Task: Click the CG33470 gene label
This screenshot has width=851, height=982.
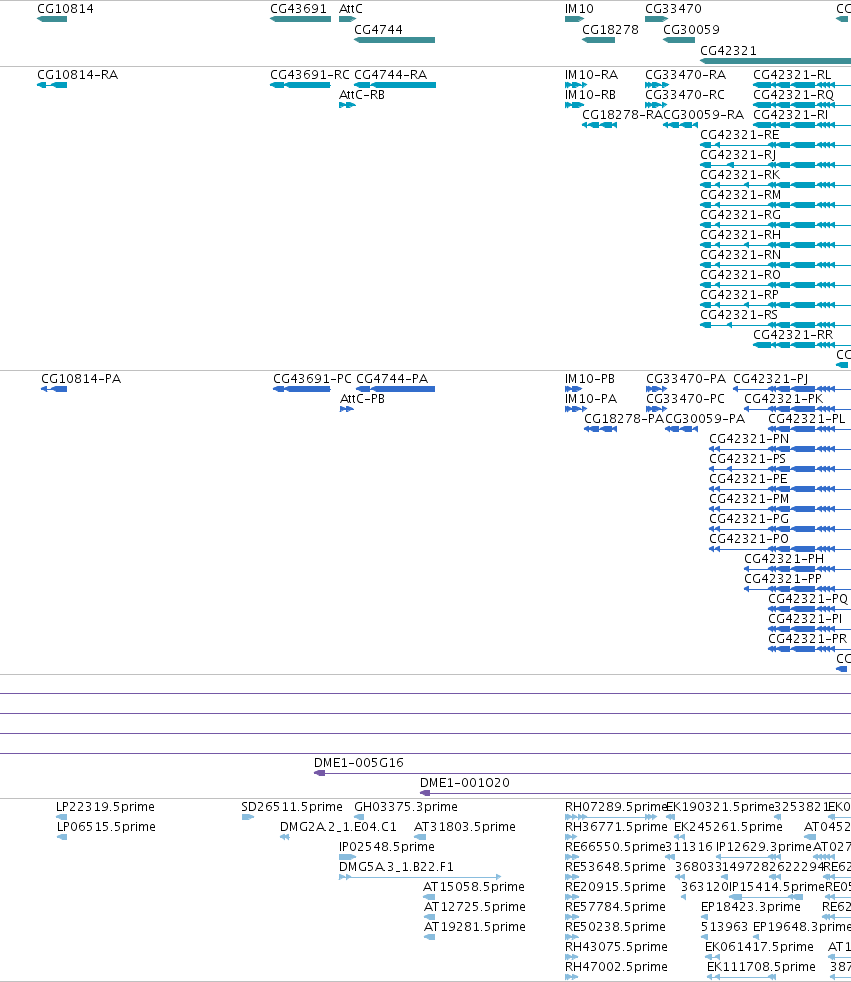Action: [x=673, y=9]
